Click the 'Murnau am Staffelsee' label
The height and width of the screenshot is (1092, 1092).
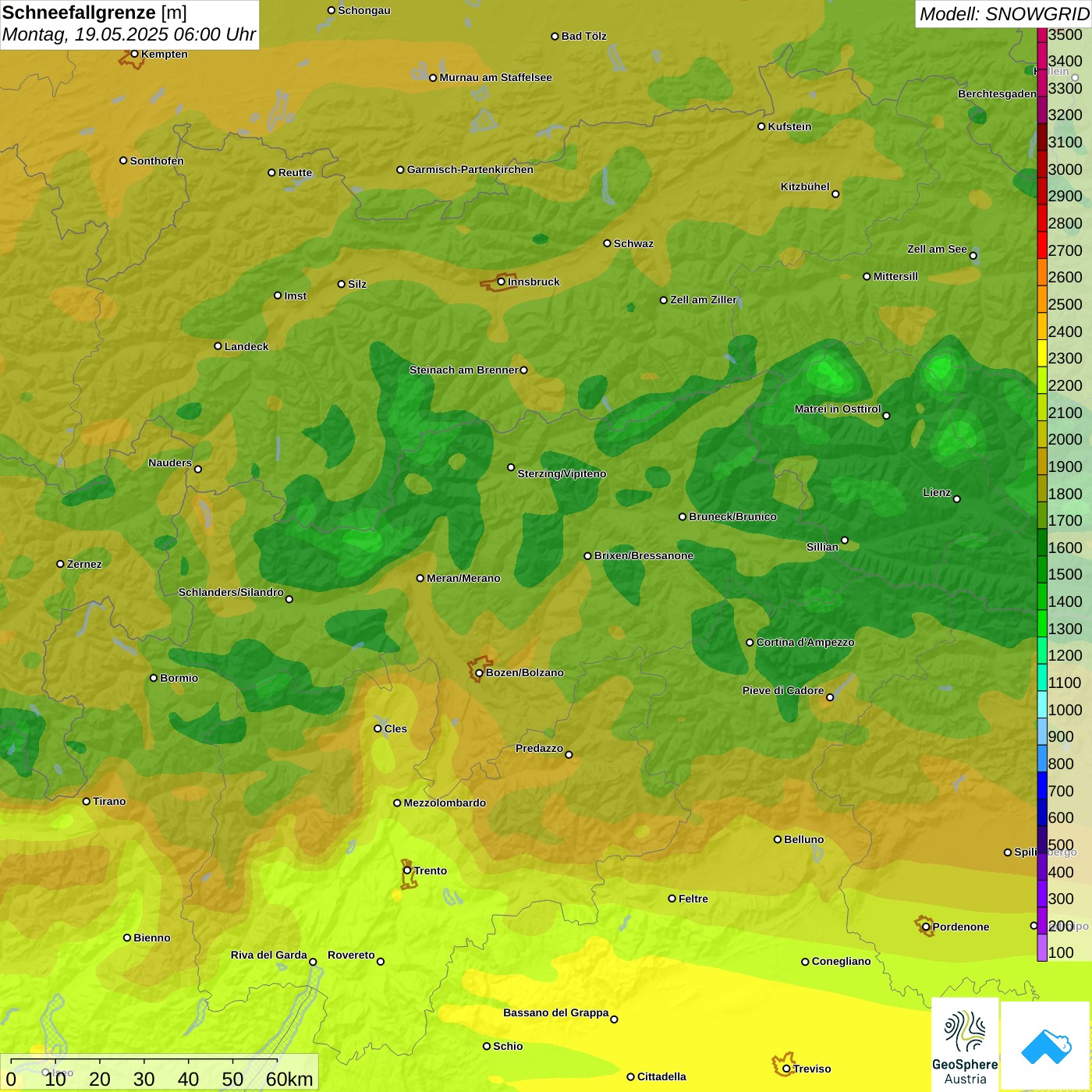(x=495, y=77)
